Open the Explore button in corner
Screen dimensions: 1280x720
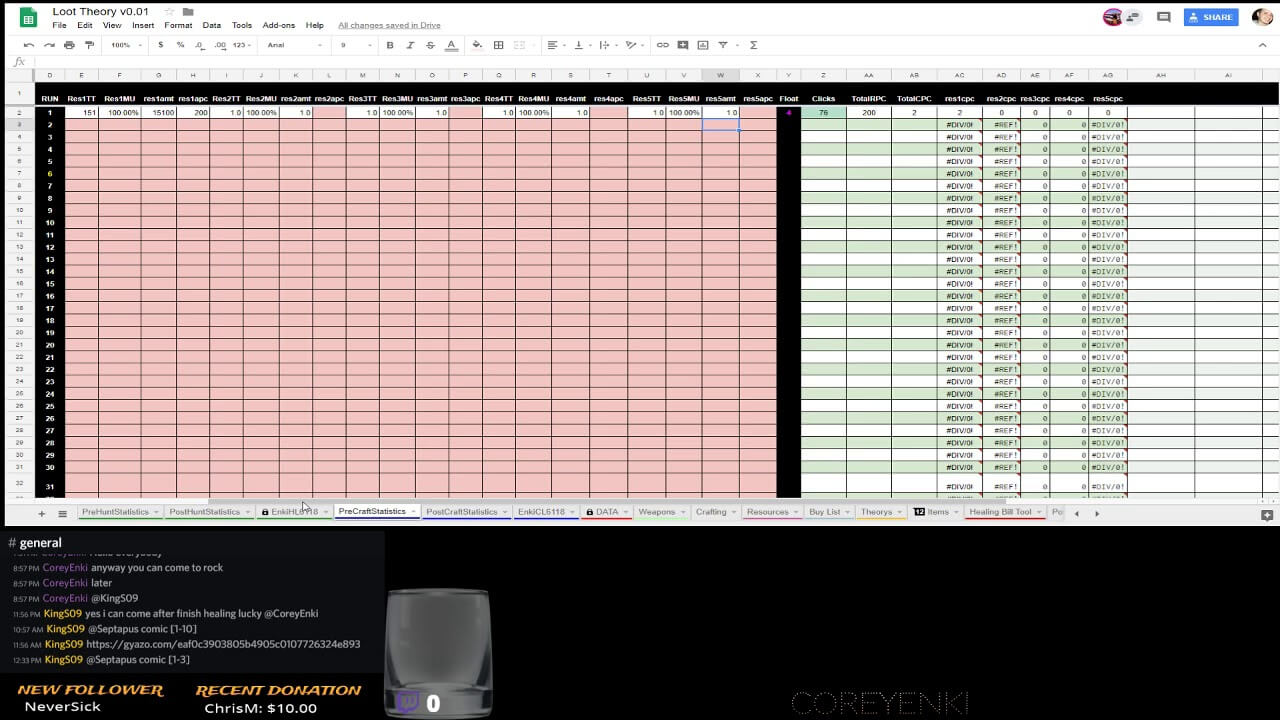pos(1266,514)
